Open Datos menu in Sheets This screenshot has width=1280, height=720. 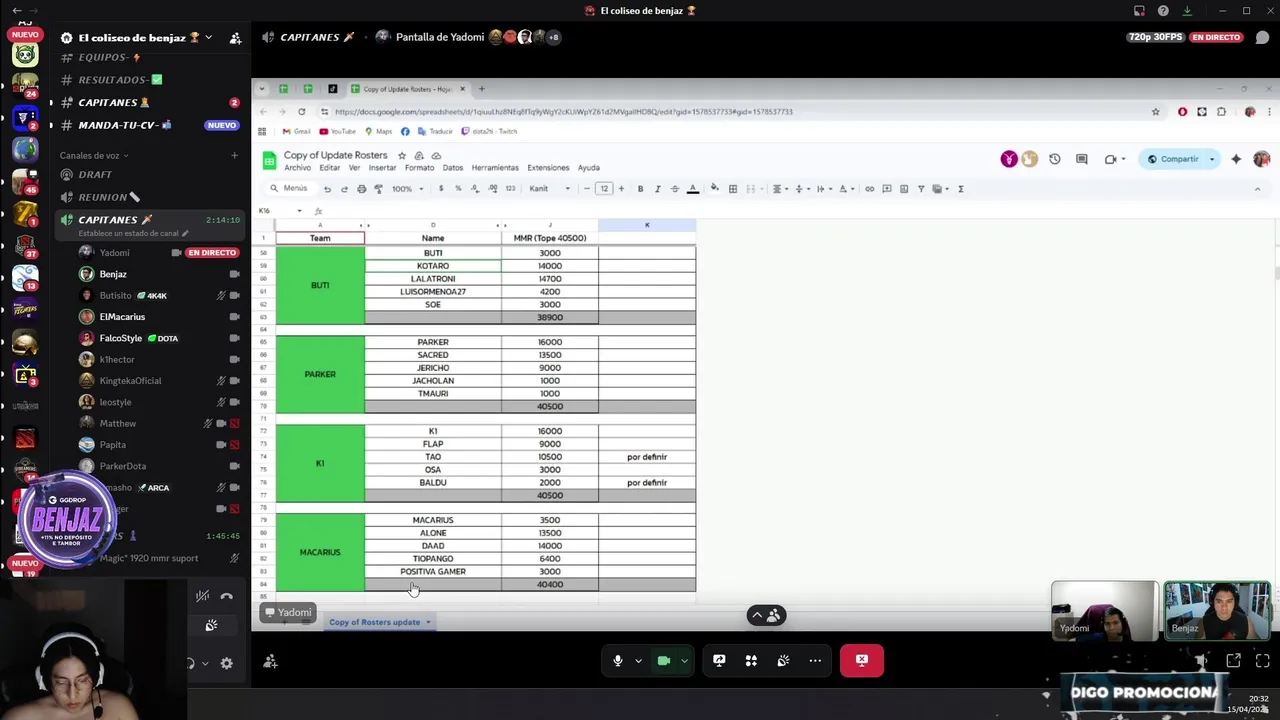click(x=453, y=168)
